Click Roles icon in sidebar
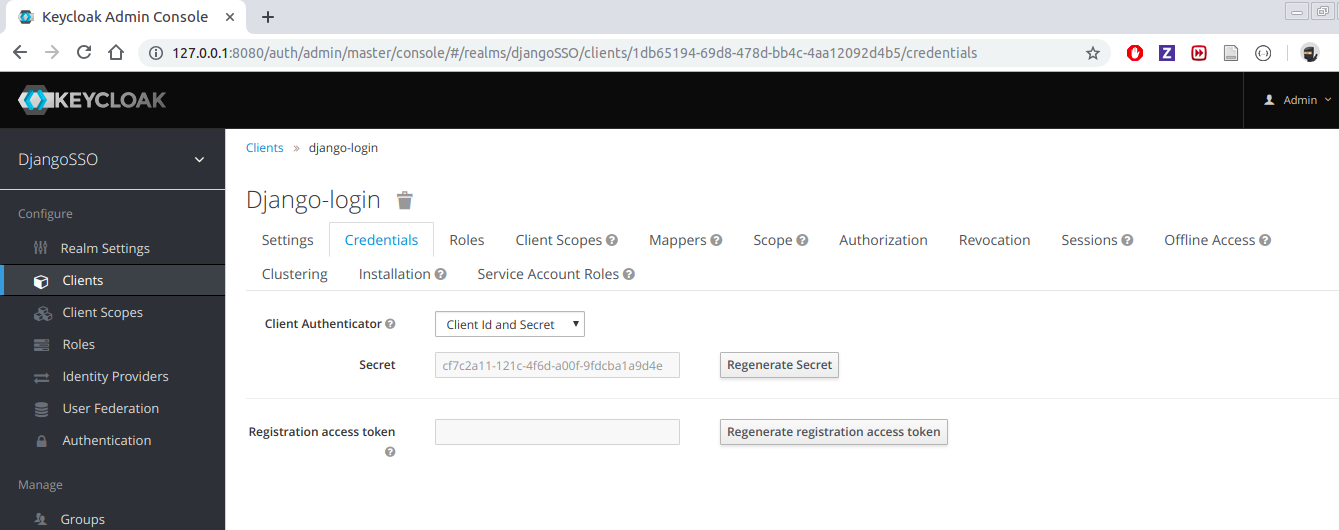The image size is (1339, 530). tap(41, 345)
